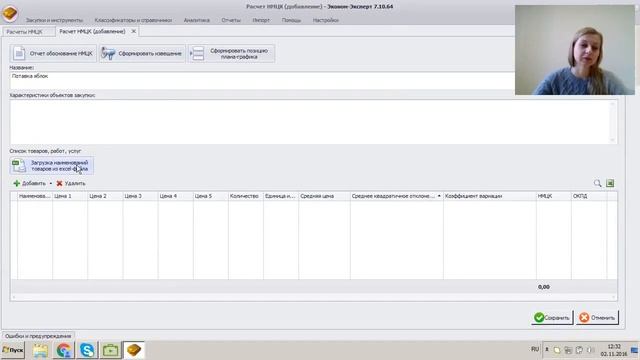The width and height of the screenshot is (640, 360).
Task: Click the RU language indicator
Action: 535,349
